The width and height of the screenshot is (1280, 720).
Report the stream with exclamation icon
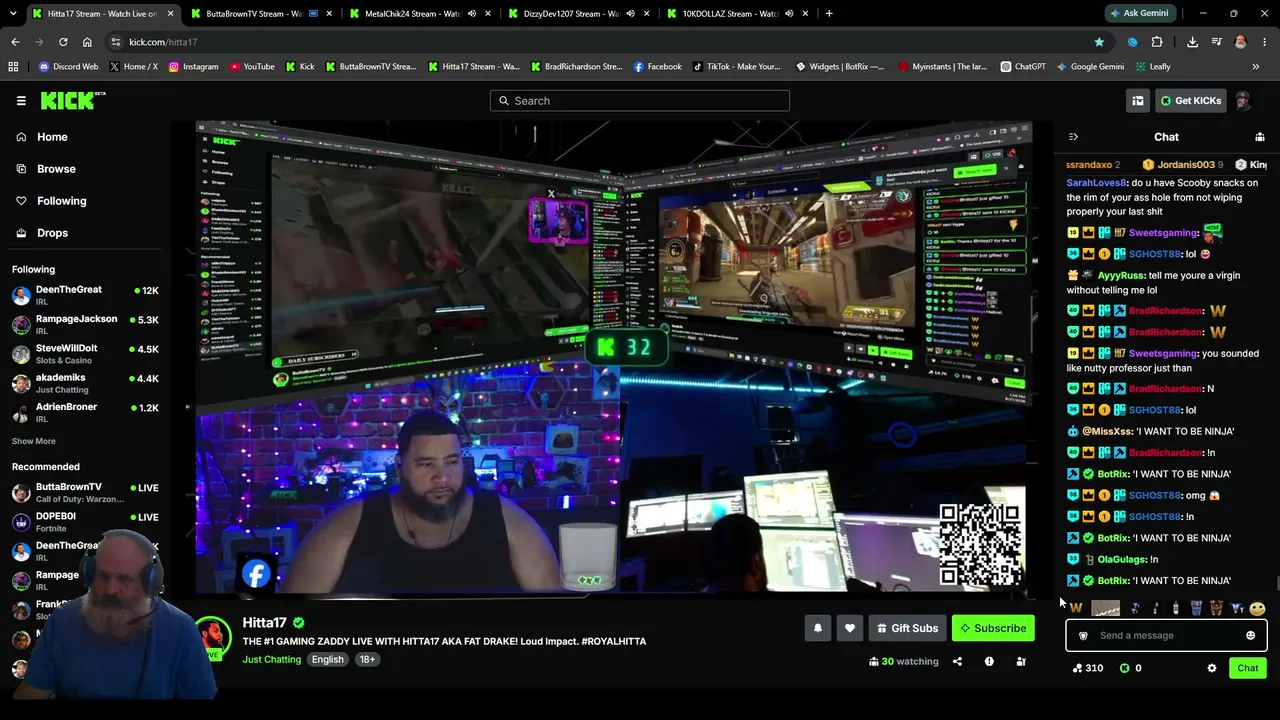989,661
